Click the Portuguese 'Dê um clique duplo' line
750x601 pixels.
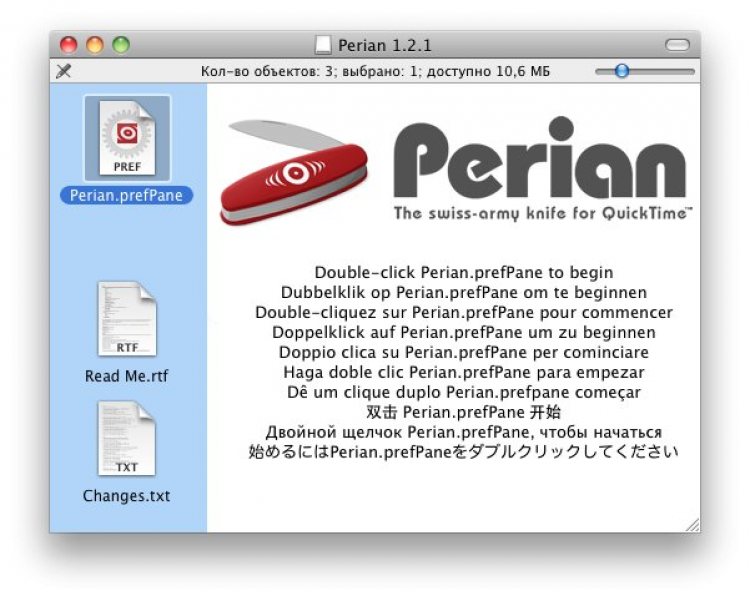click(463, 392)
